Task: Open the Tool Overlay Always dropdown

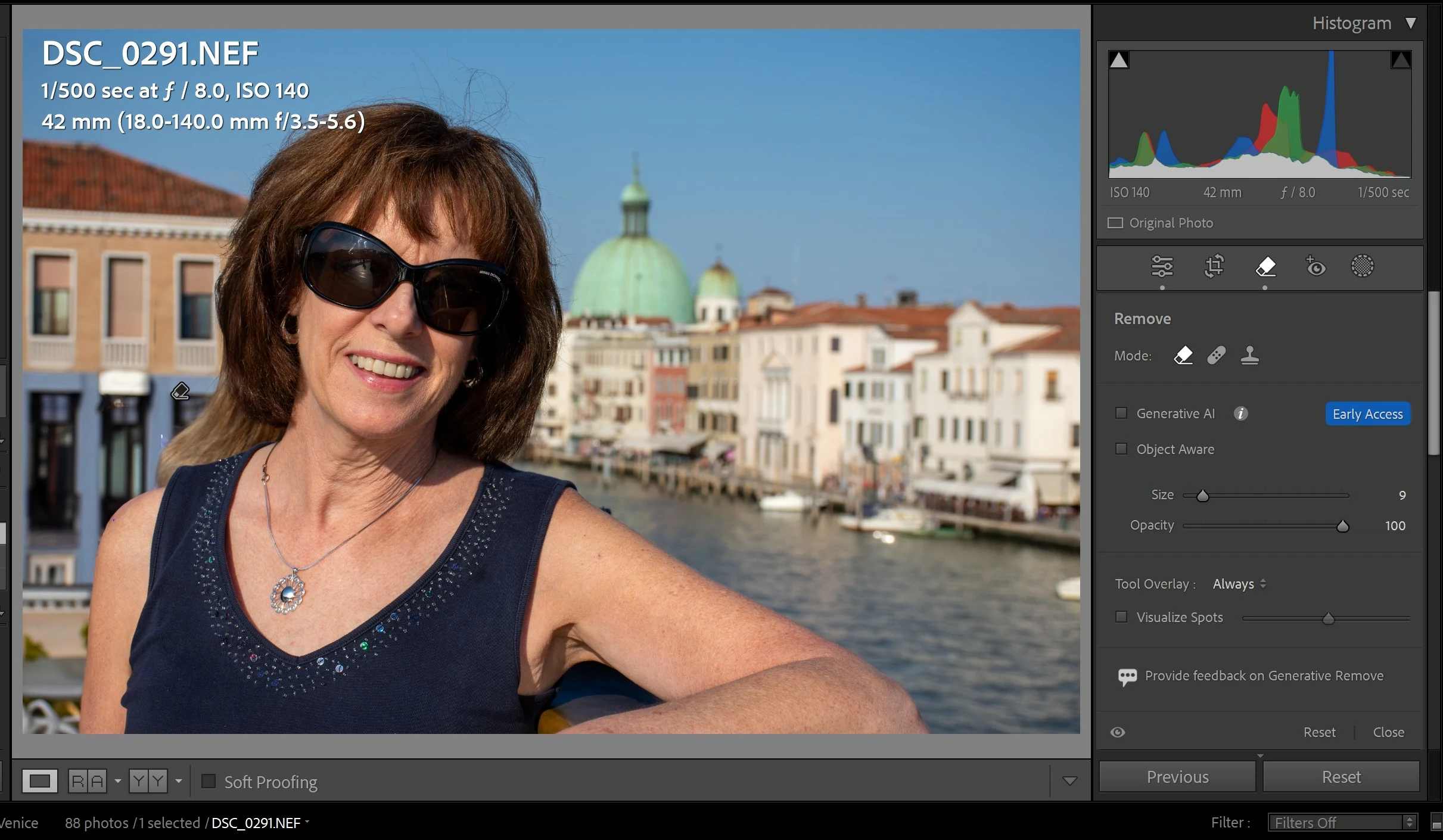Action: [1239, 584]
